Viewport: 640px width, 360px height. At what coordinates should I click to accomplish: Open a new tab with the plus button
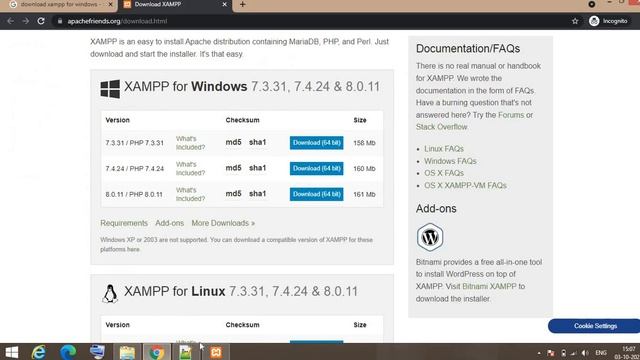point(242,4)
